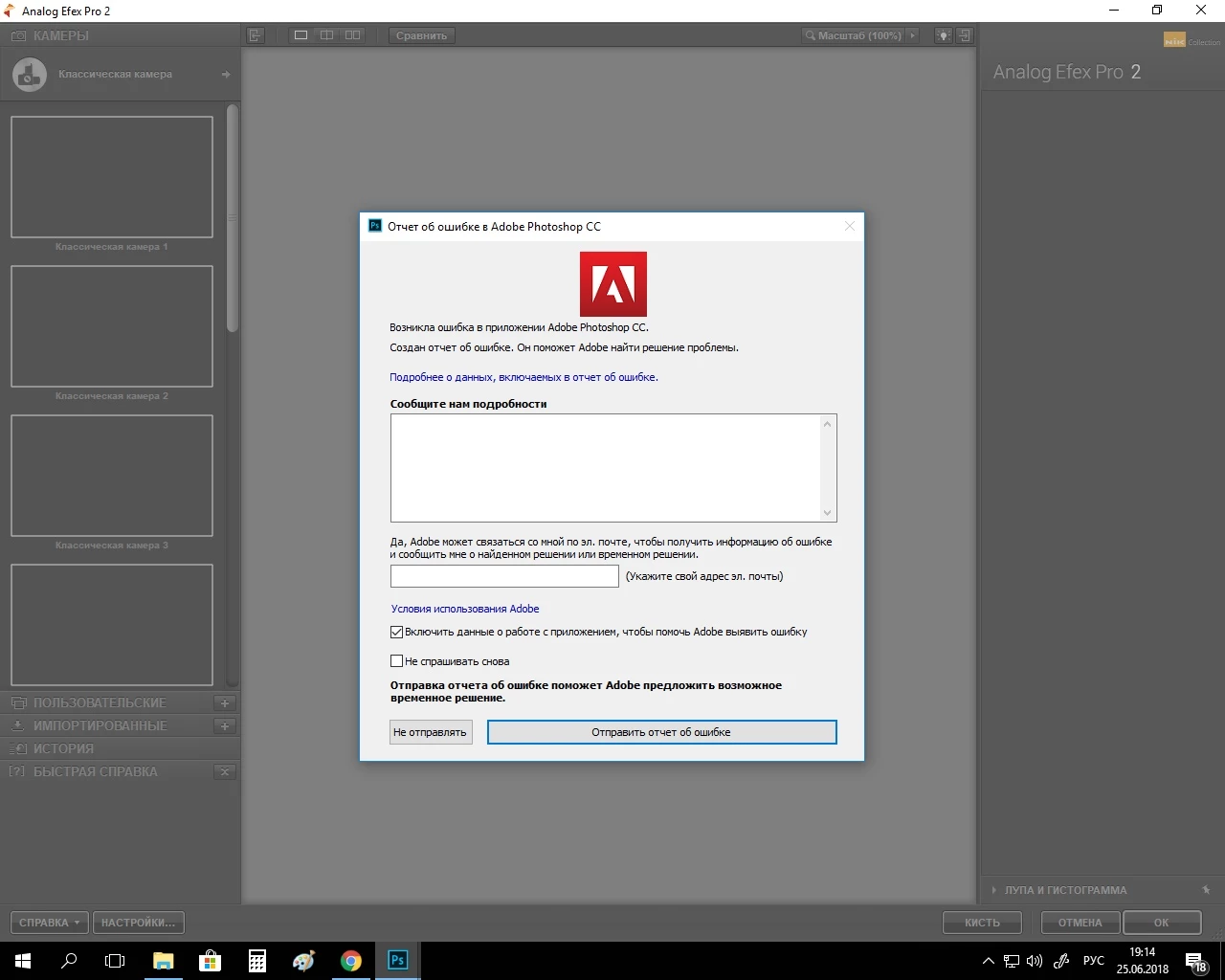Close quick help with X button
Screen dimensions: 1225x980
(x=225, y=771)
